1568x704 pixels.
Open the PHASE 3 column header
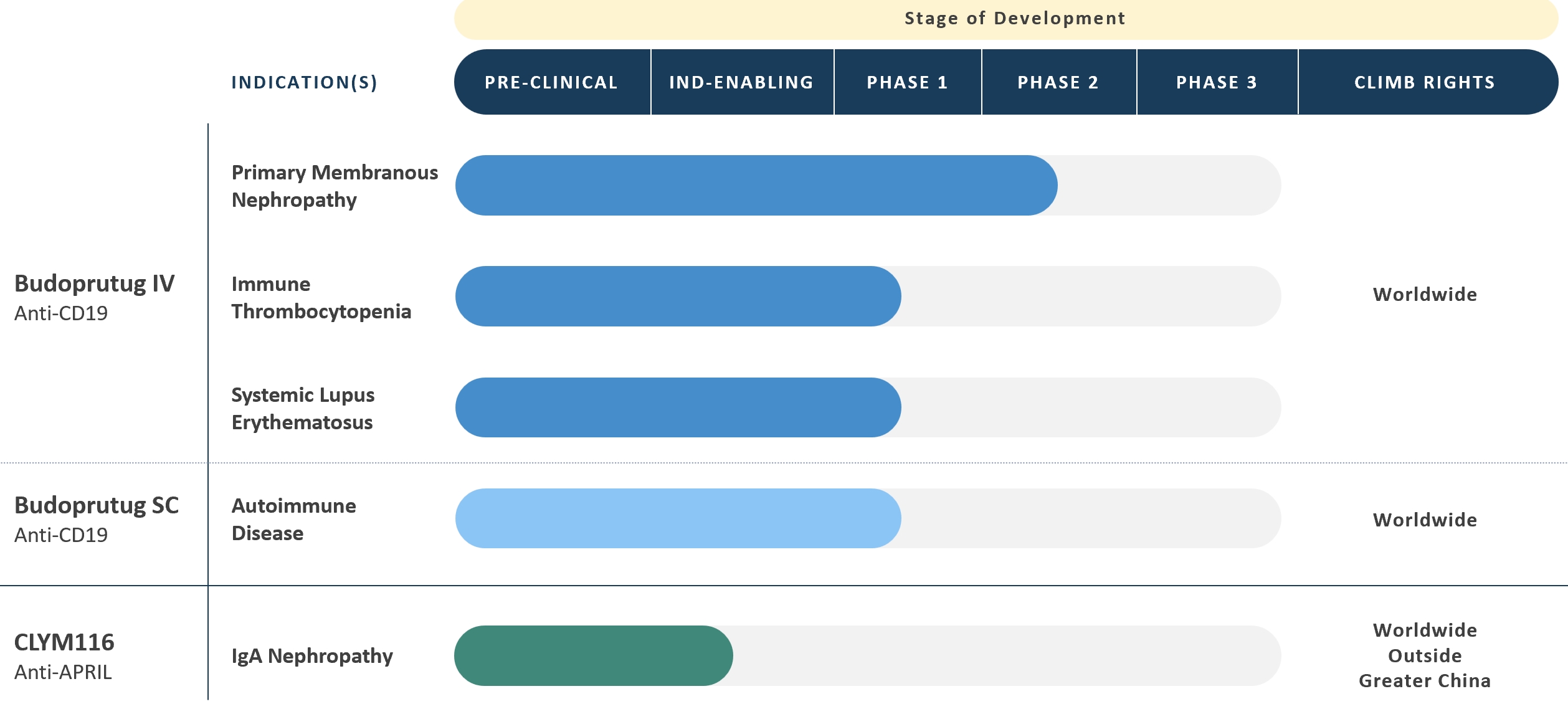(1217, 82)
